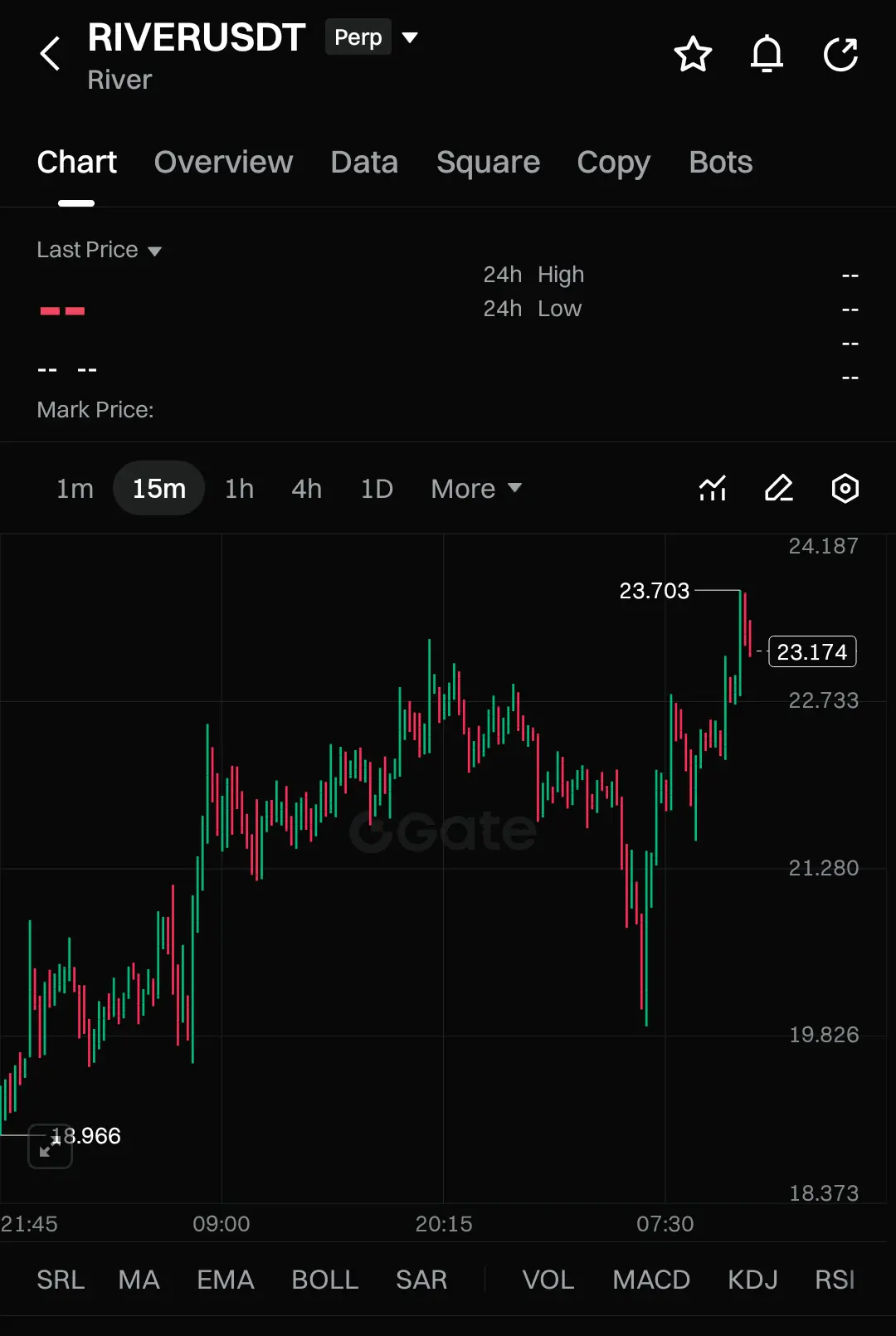896x1336 pixels.
Task: Open price alert bell icon
Action: [767, 55]
